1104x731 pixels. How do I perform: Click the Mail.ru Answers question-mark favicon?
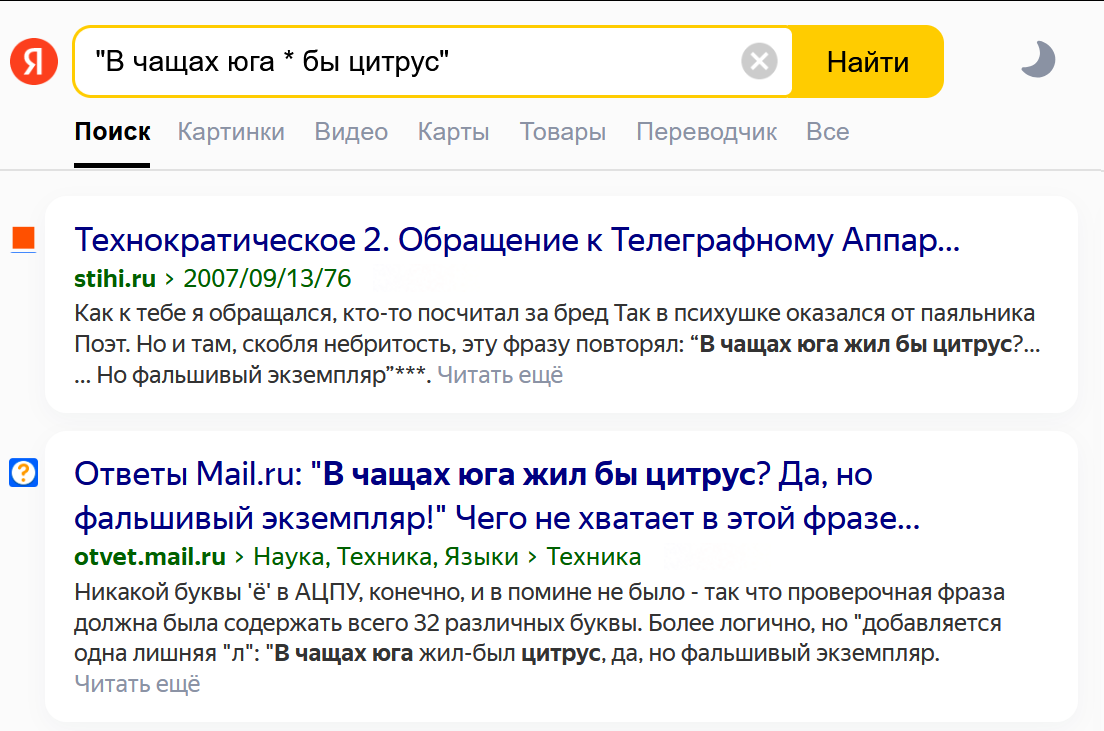(23, 472)
